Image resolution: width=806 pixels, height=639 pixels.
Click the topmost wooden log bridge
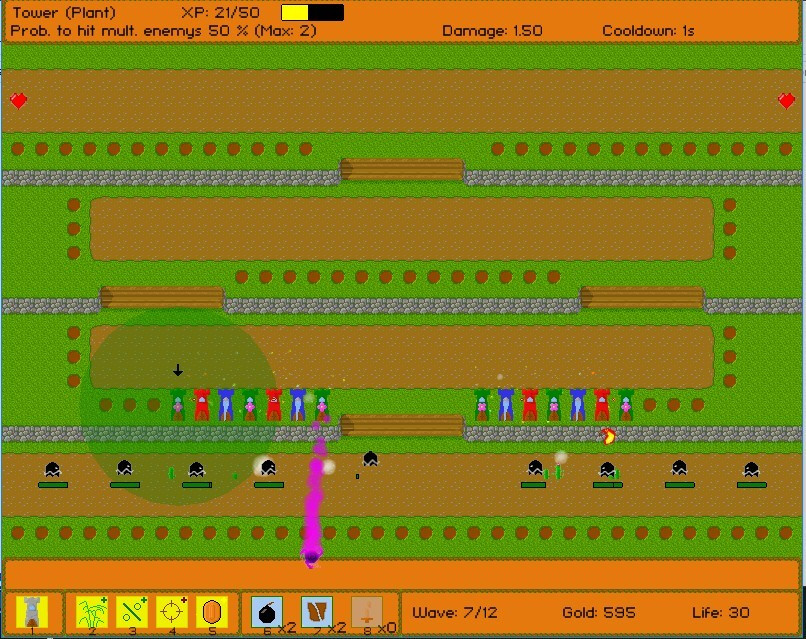coord(401,169)
